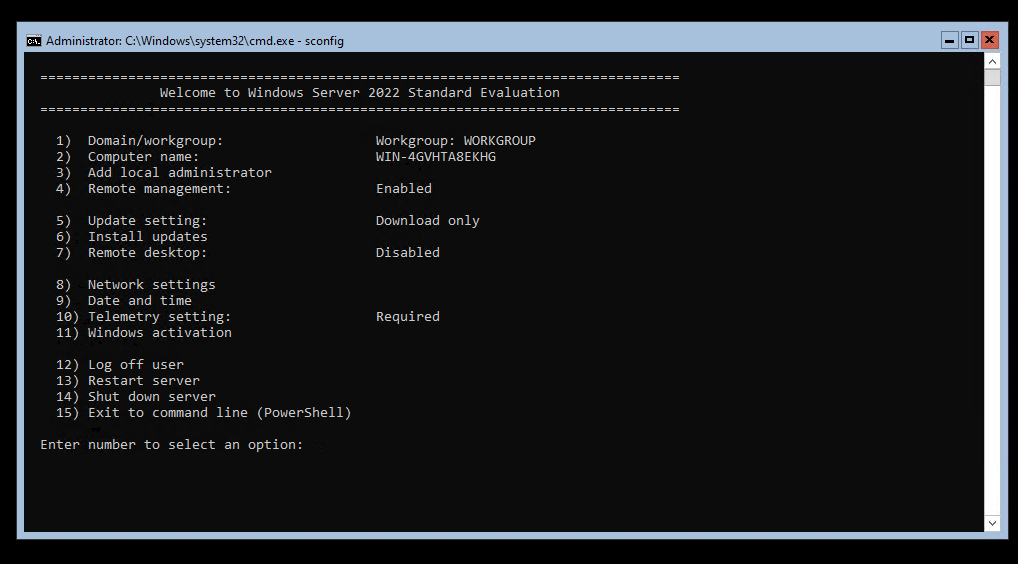The width and height of the screenshot is (1018, 564).
Task: Click the scrollbar up arrow
Action: tap(992, 62)
